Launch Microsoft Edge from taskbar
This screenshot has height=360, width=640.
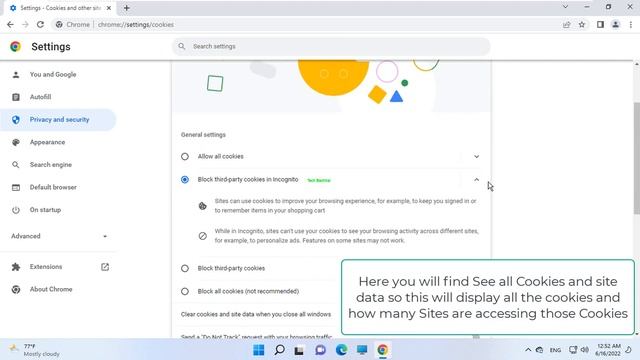[341, 350]
